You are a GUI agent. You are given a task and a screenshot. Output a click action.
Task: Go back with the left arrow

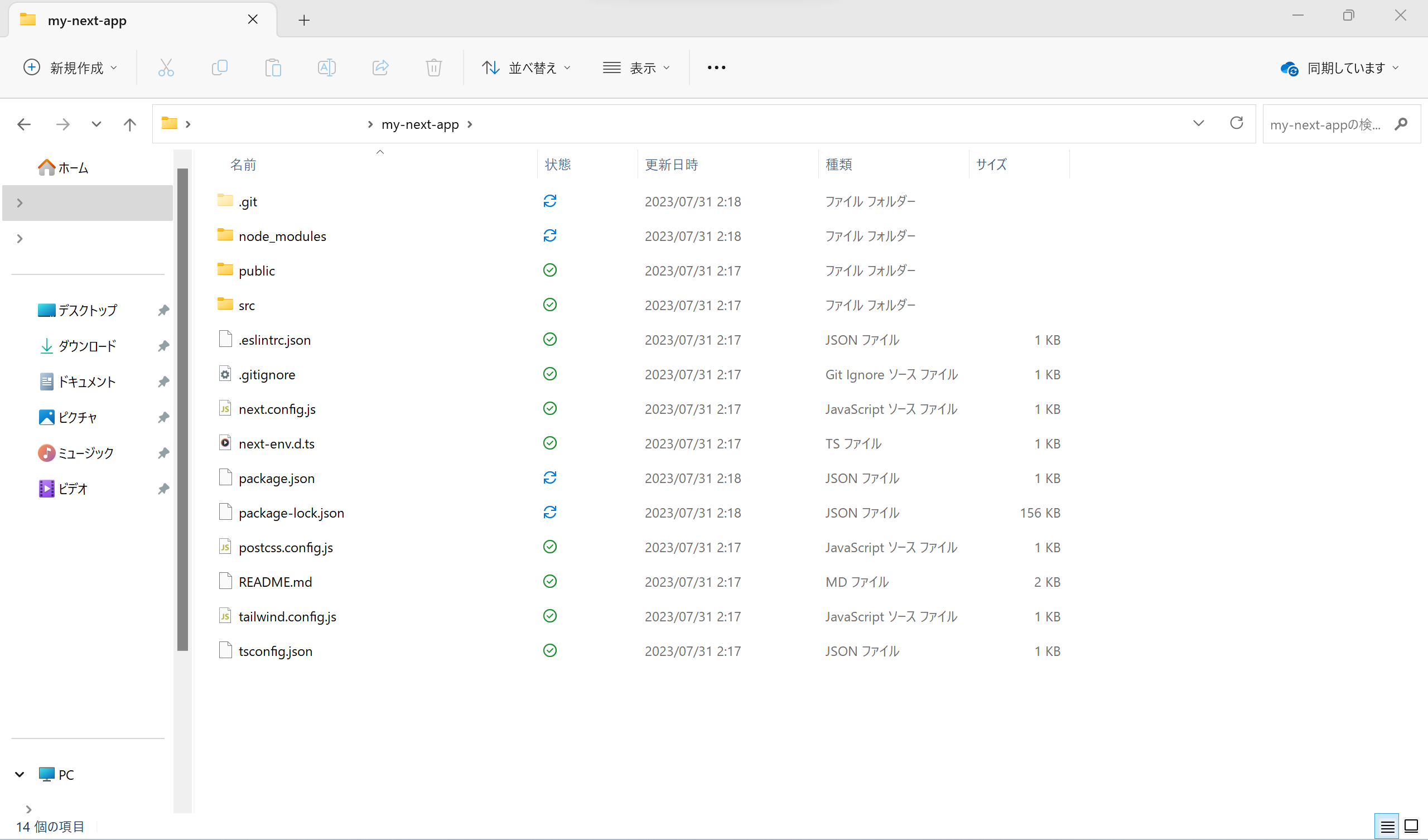pyautogui.click(x=24, y=124)
